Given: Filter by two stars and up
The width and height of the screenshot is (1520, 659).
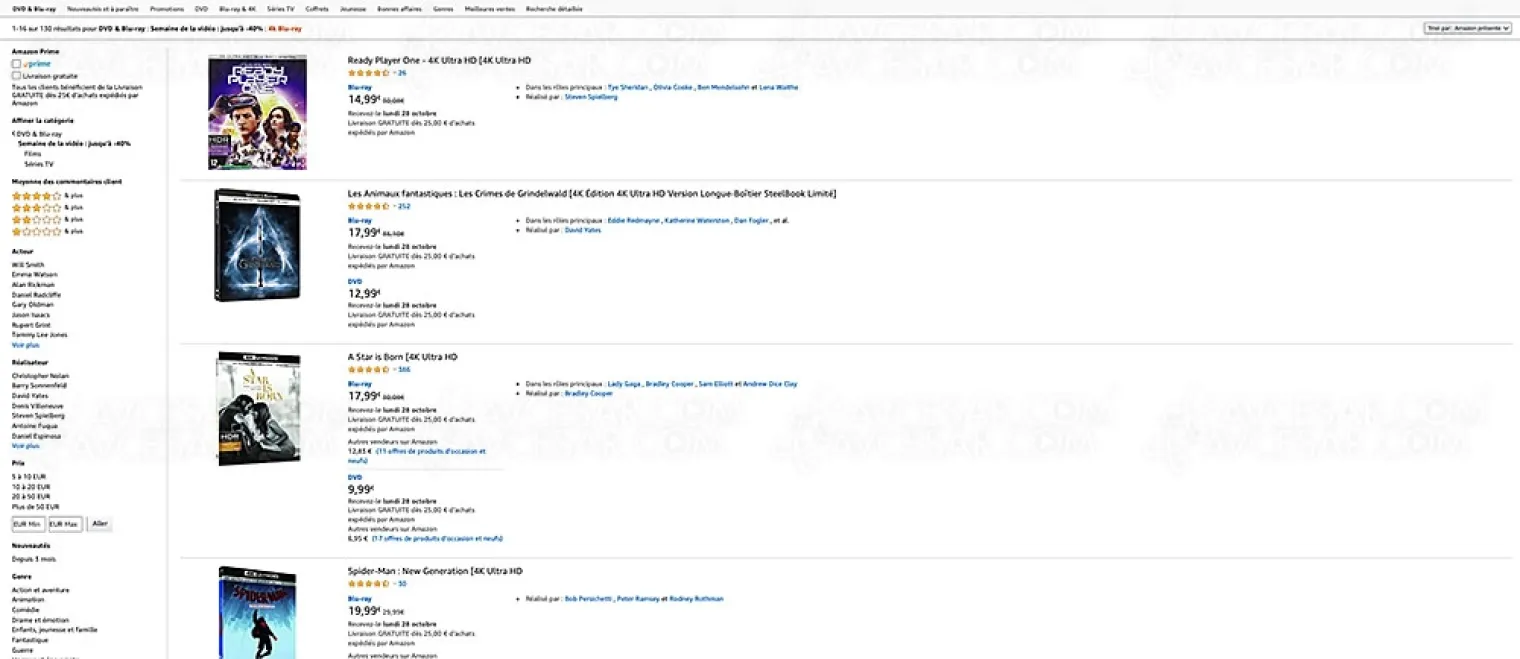Looking at the screenshot, I should (x=36, y=219).
